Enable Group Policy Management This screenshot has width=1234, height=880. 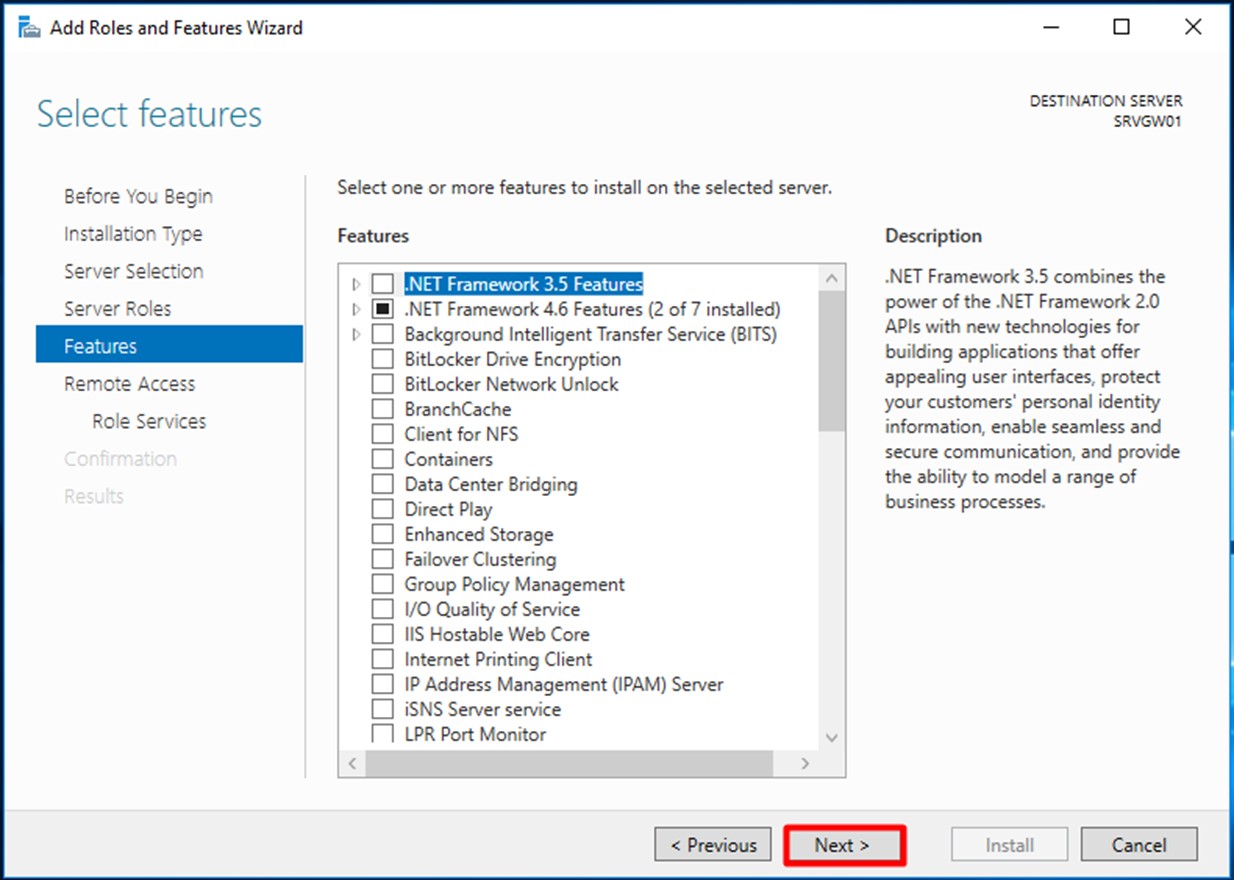tap(382, 583)
